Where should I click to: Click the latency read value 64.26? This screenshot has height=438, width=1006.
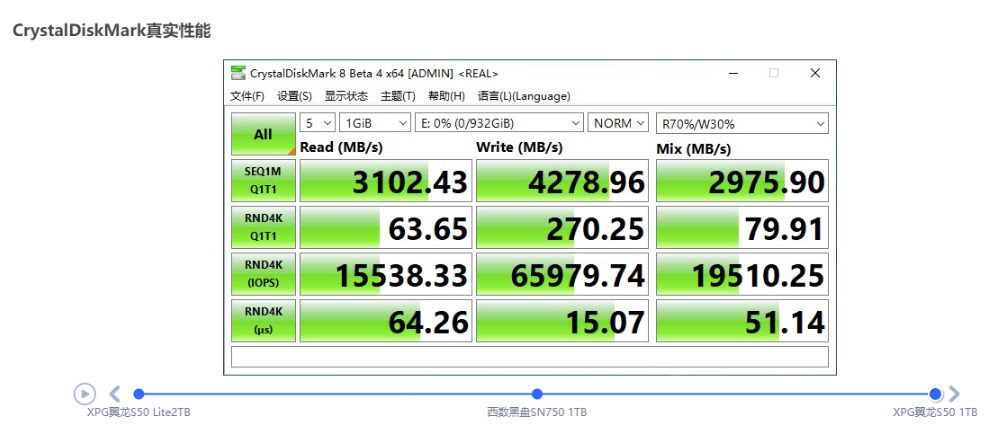pyautogui.click(x=386, y=321)
